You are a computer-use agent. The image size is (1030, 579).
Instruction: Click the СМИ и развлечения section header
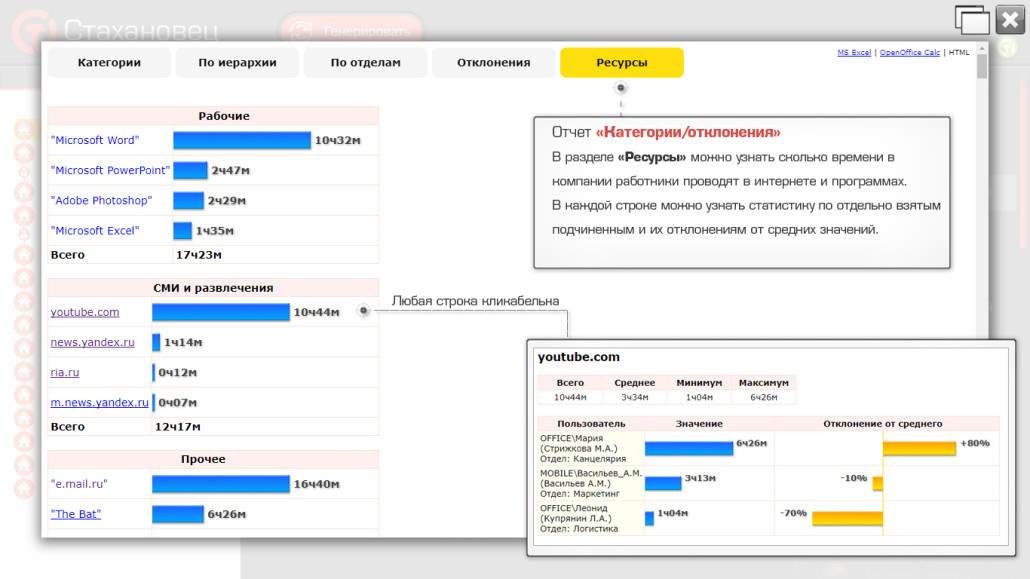click(x=213, y=288)
